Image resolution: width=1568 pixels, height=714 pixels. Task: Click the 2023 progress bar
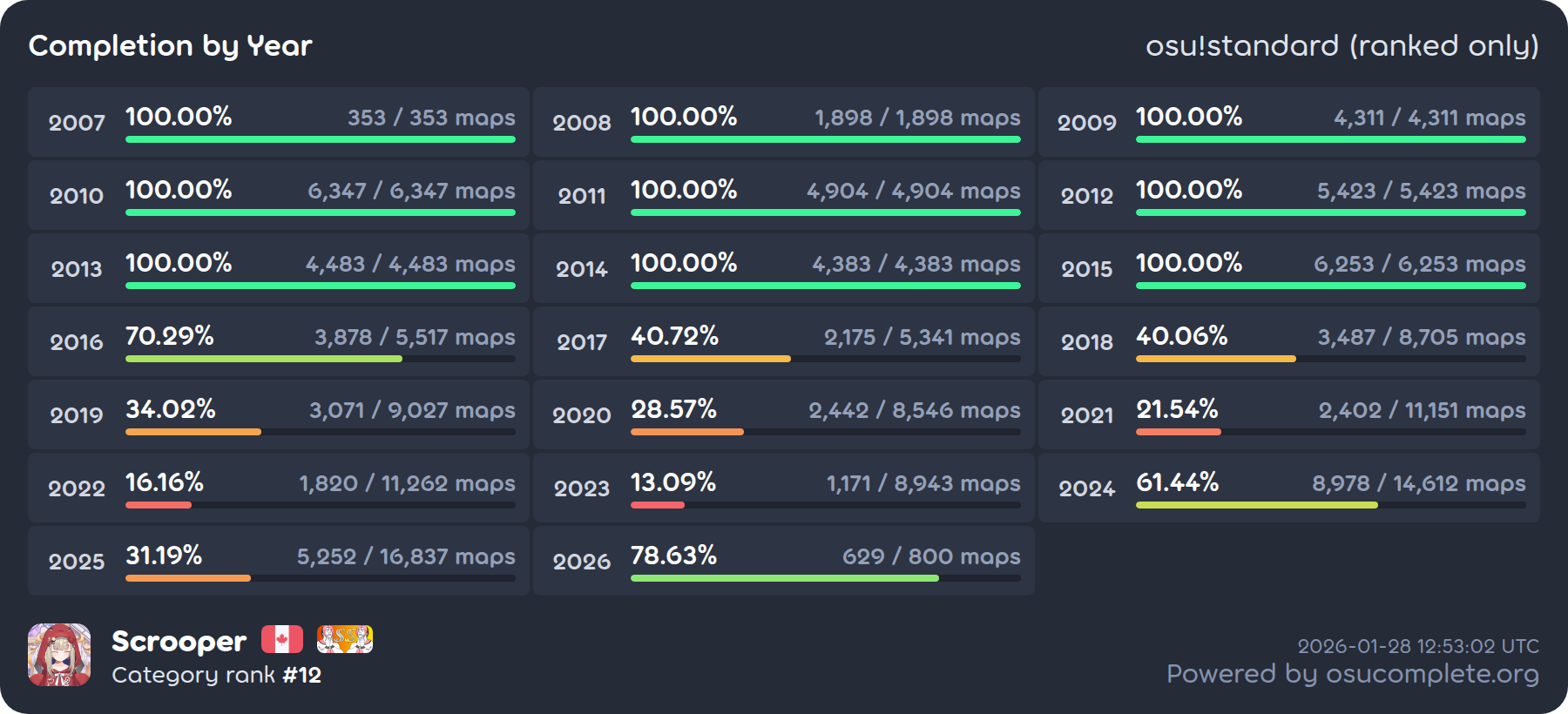coord(825,505)
